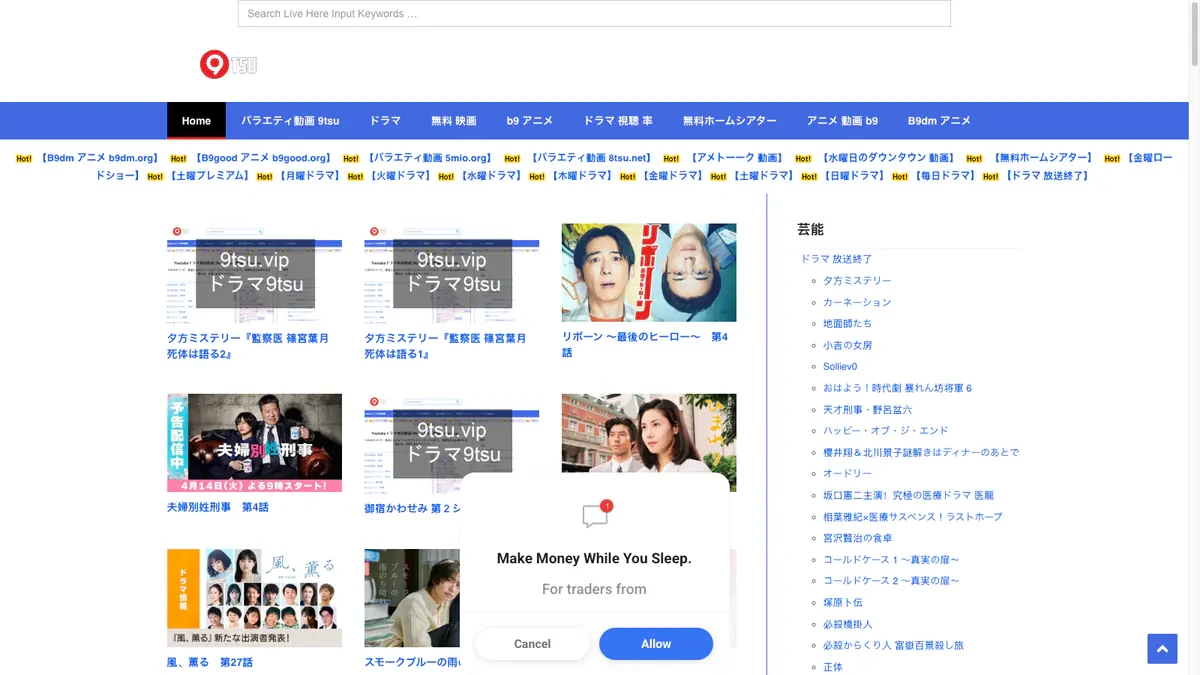Open the ドラマ navigation menu item
This screenshot has width=1200, height=675.
pos(385,121)
